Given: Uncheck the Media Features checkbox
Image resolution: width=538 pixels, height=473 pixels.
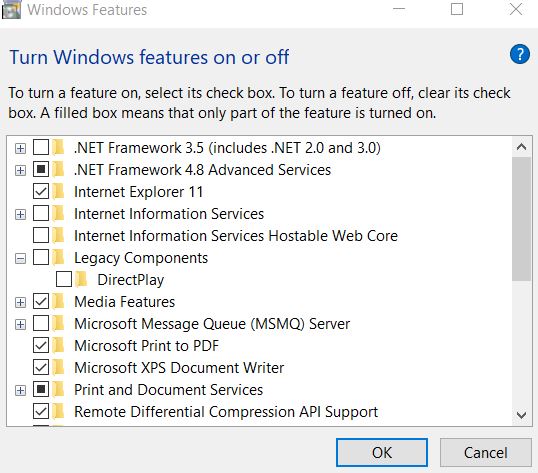Looking at the screenshot, I should (x=41, y=301).
